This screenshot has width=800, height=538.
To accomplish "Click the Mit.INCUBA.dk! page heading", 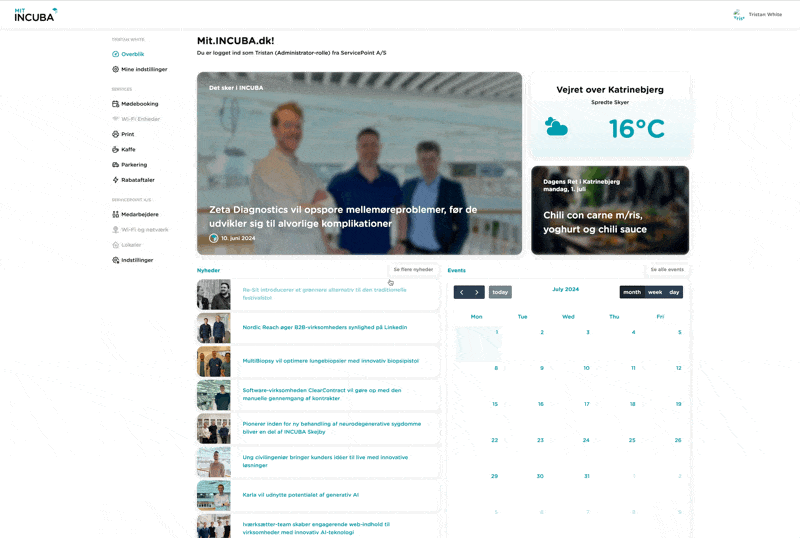I will point(236,41).
